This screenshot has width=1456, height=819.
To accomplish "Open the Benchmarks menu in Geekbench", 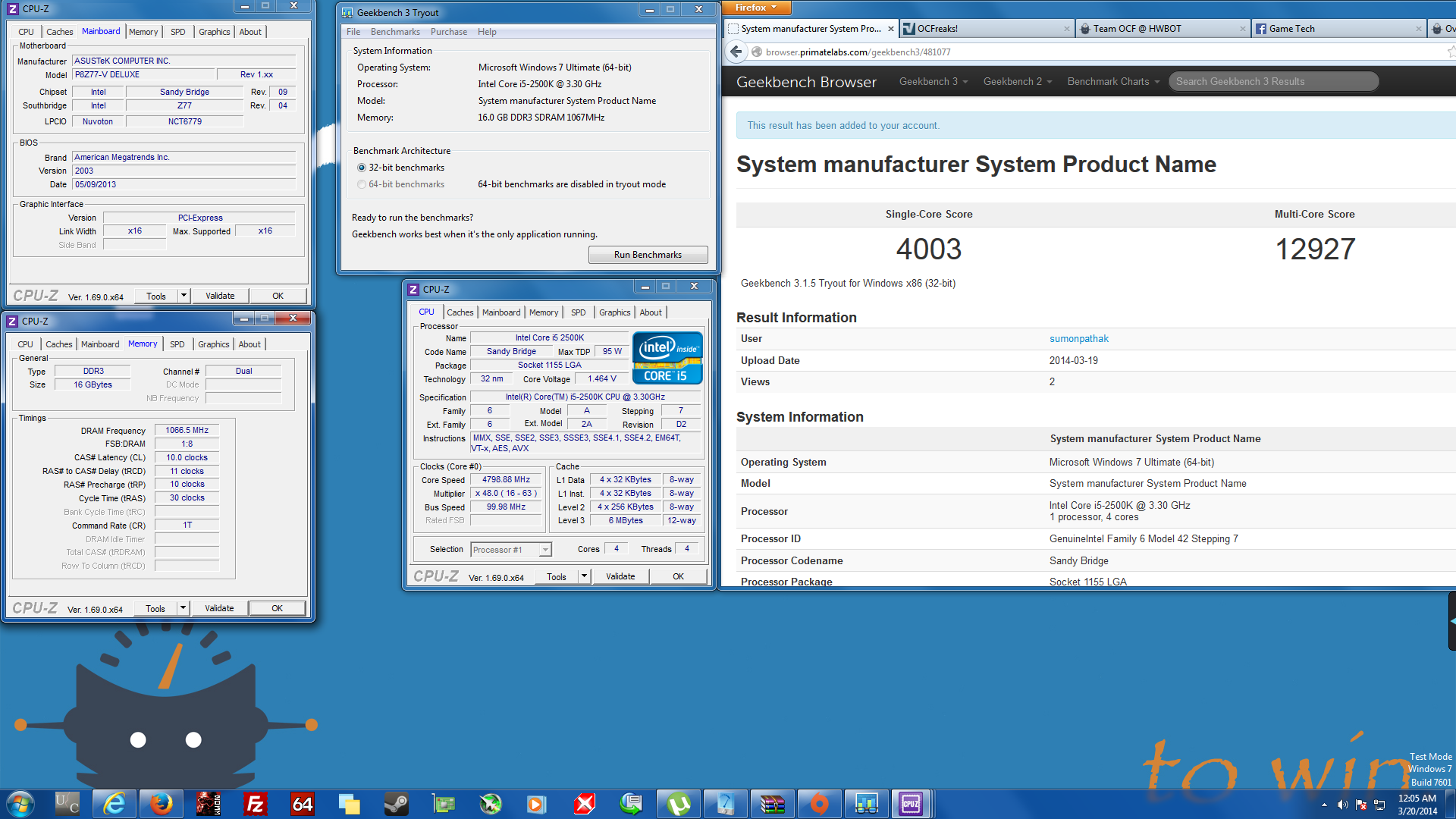I will (395, 32).
